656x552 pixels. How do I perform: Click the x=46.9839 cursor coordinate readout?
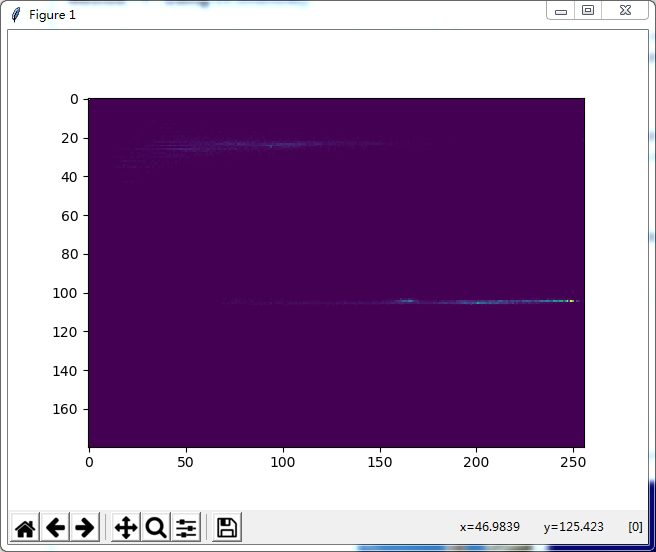click(x=489, y=526)
